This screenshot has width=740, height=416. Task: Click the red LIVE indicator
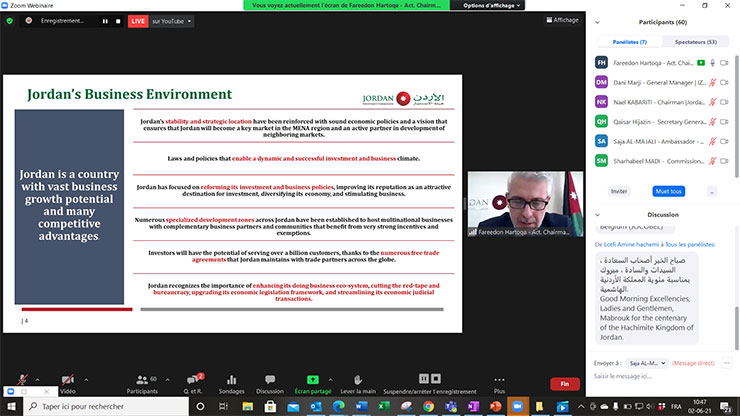[x=138, y=21]
